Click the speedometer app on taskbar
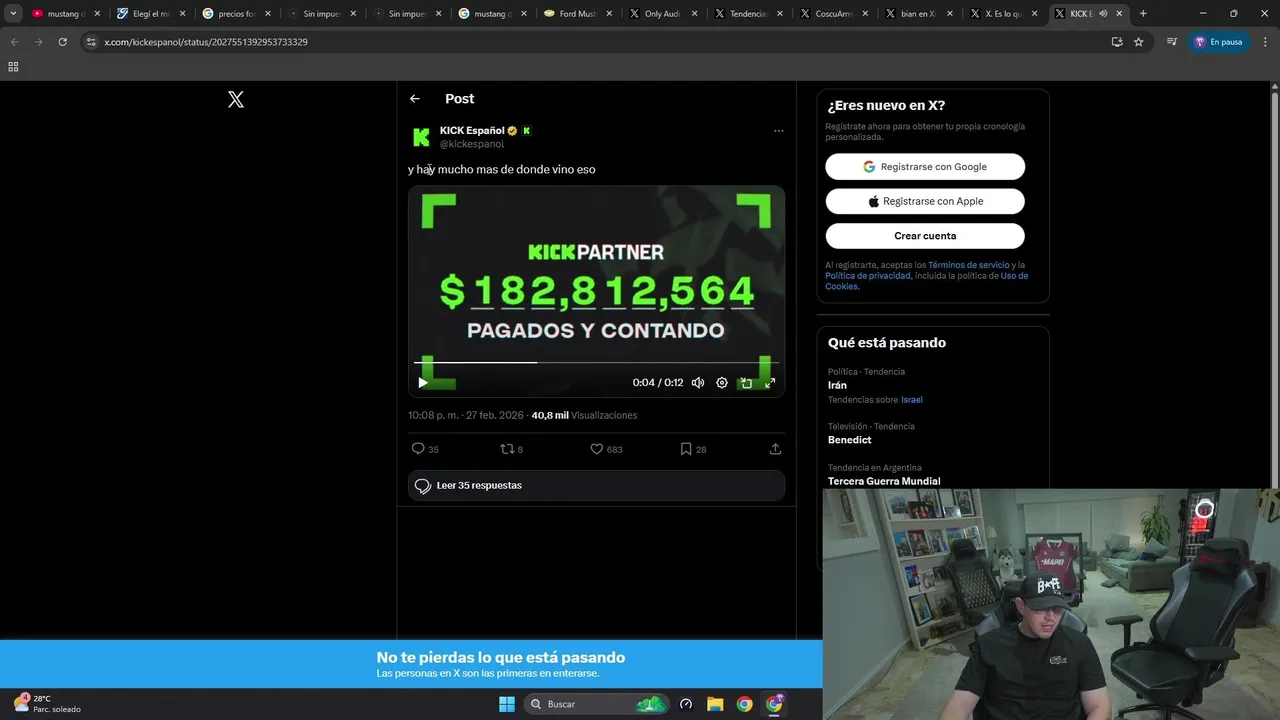This screenshot has height=720, width=1280. point(686,704)
